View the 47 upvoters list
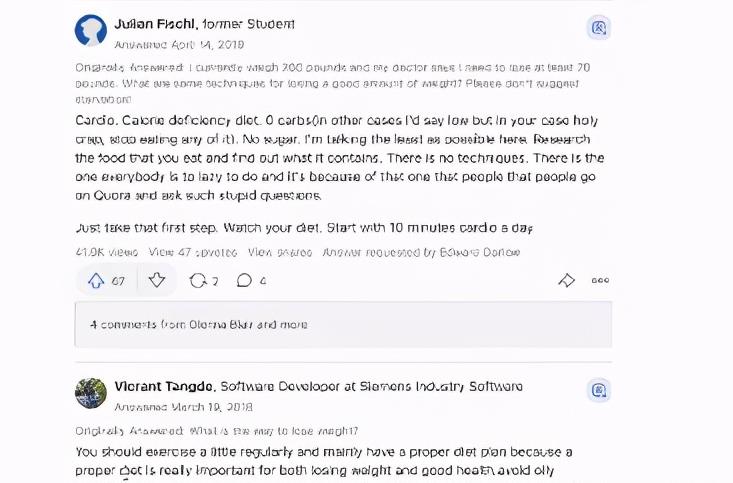 [x=193, y=252]
